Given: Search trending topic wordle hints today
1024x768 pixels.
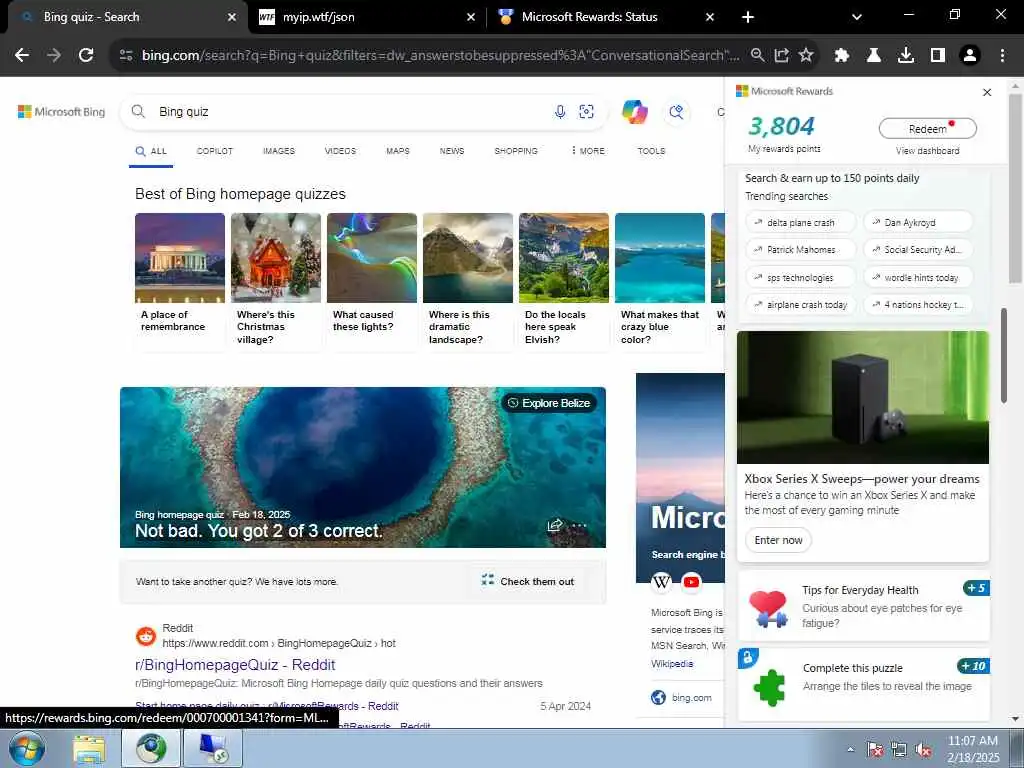Looking at the screenshot, I should point(918,278).
